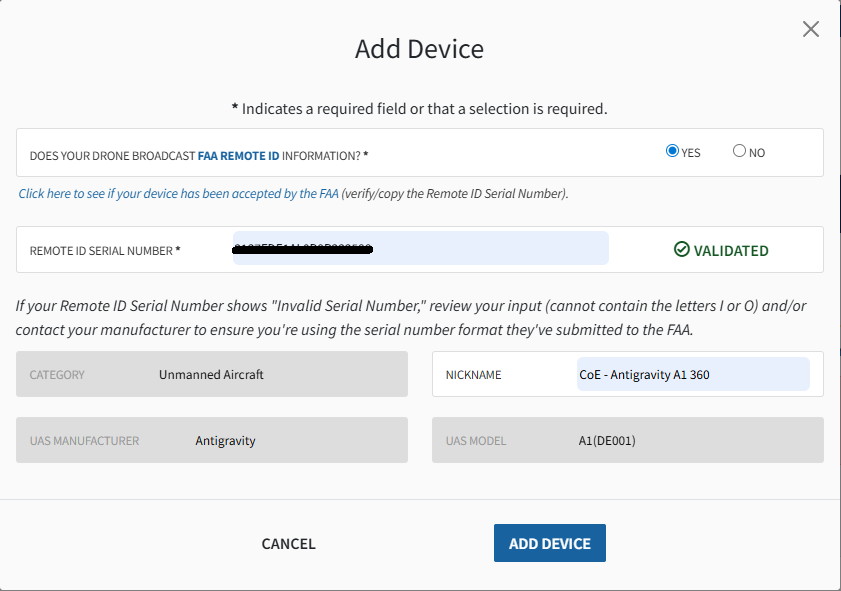
Task: Select YES for FAA Remote ID broadcast
Action: pos(672,151)
